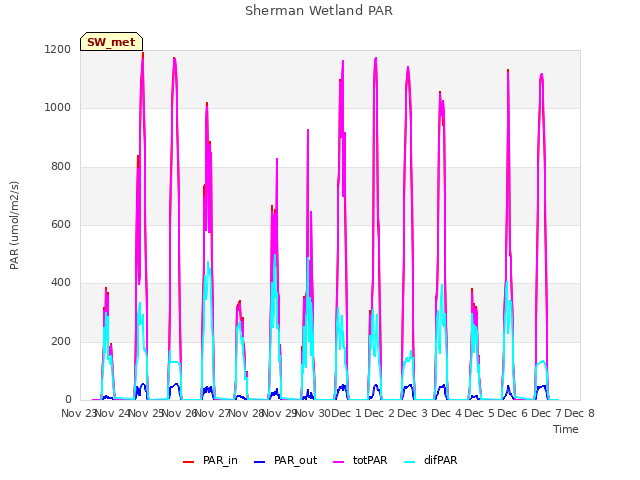
Task: Click the Dec 8 x-axis tick label
Action: click(579, 413)
